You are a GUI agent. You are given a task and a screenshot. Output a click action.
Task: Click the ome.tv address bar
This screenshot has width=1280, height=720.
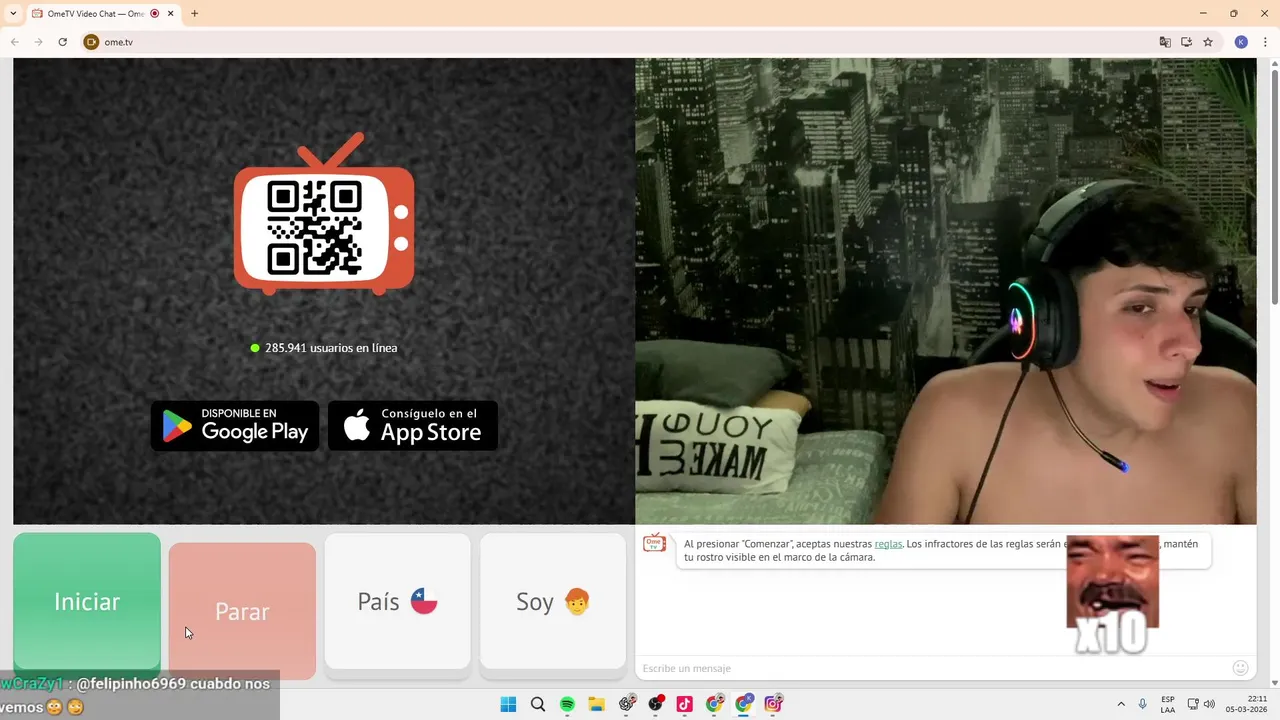coord(620,42)
